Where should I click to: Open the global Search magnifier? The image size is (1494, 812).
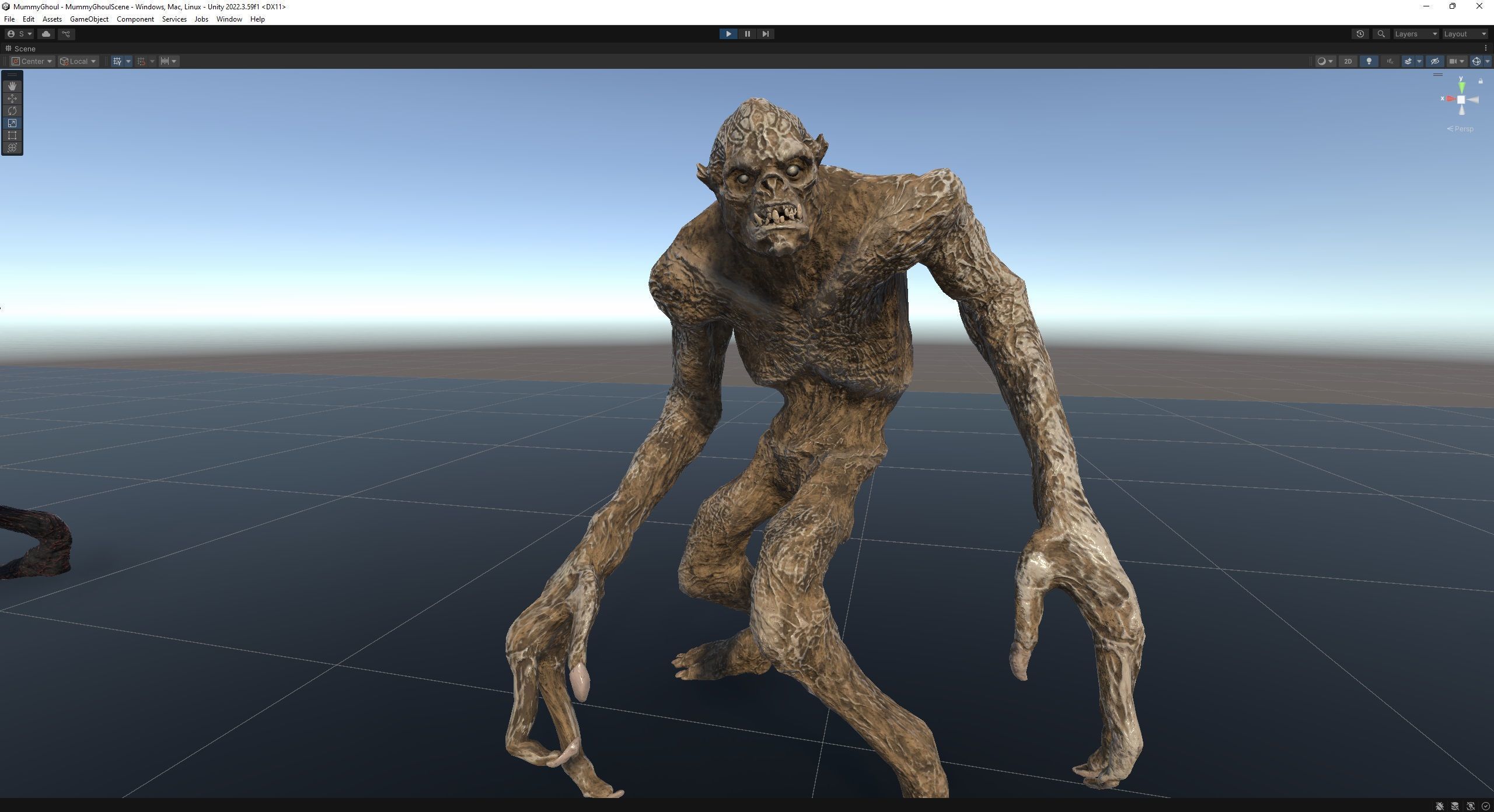point(1381,34)
